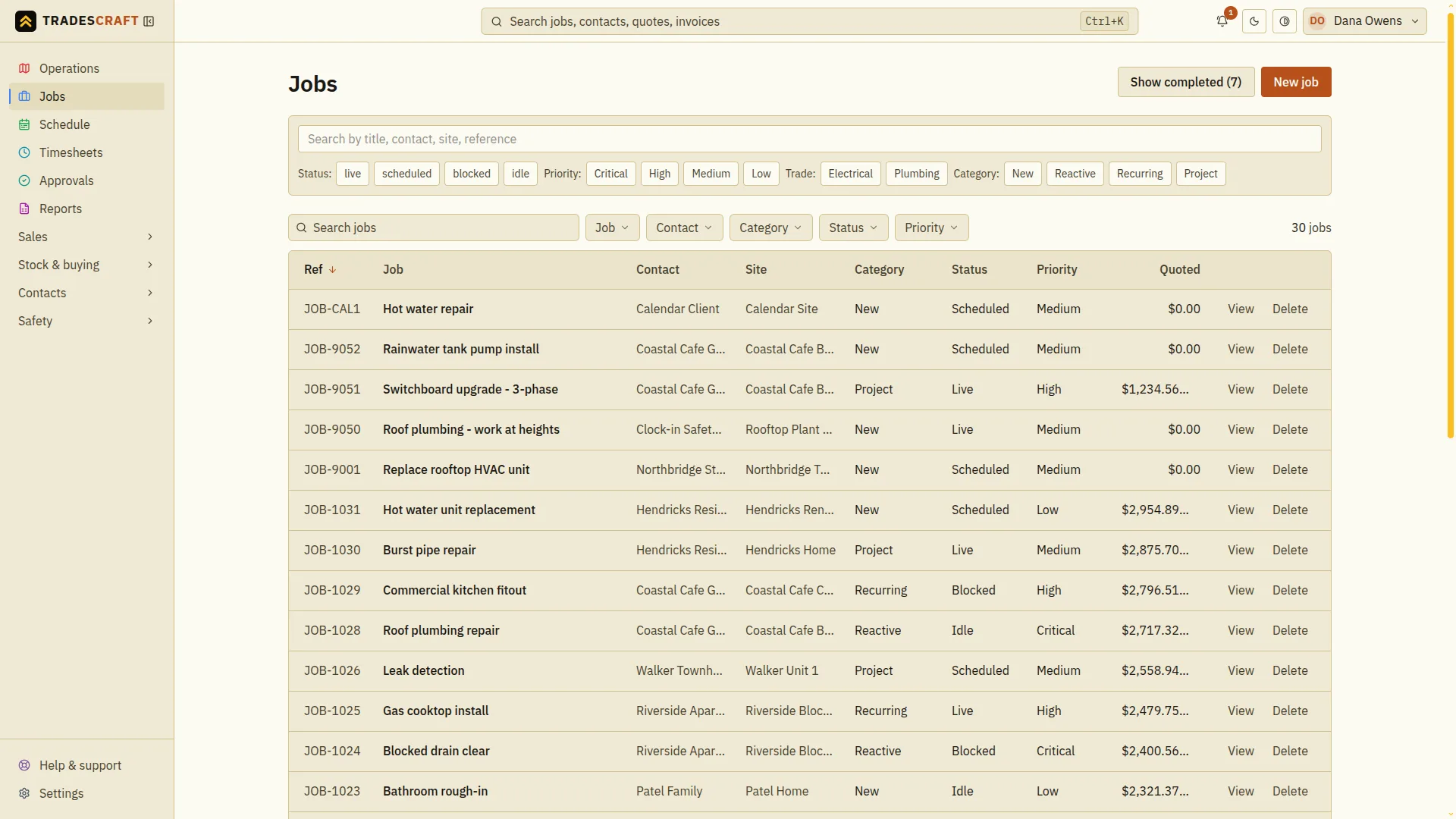
Task: Click the DO avatar badge
Action: (1317, 21)
